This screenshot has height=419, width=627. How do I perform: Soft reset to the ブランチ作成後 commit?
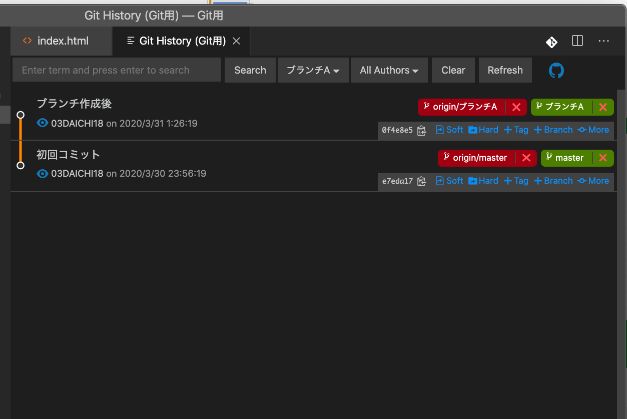tap(449, 130)
